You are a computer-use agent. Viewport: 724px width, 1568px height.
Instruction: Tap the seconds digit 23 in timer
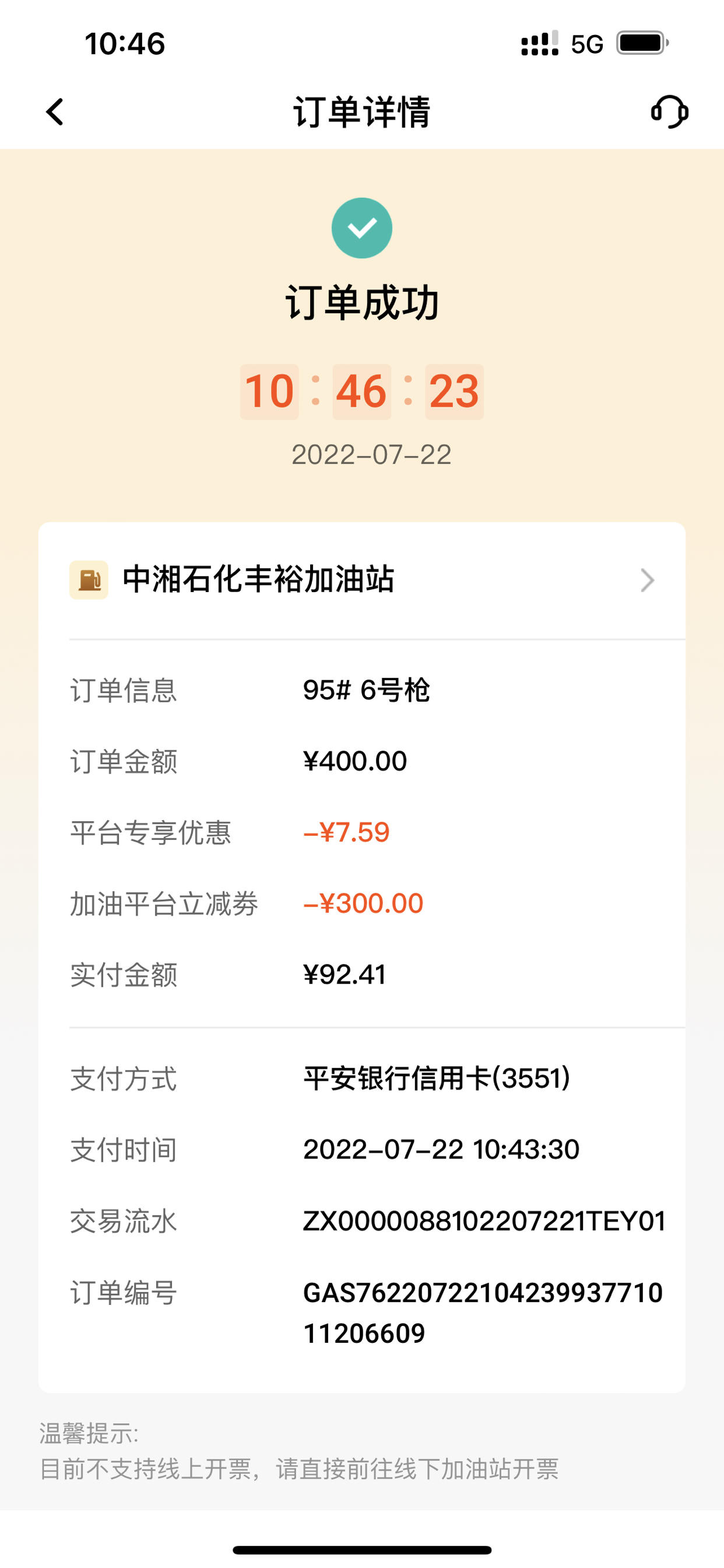point(455,391)
